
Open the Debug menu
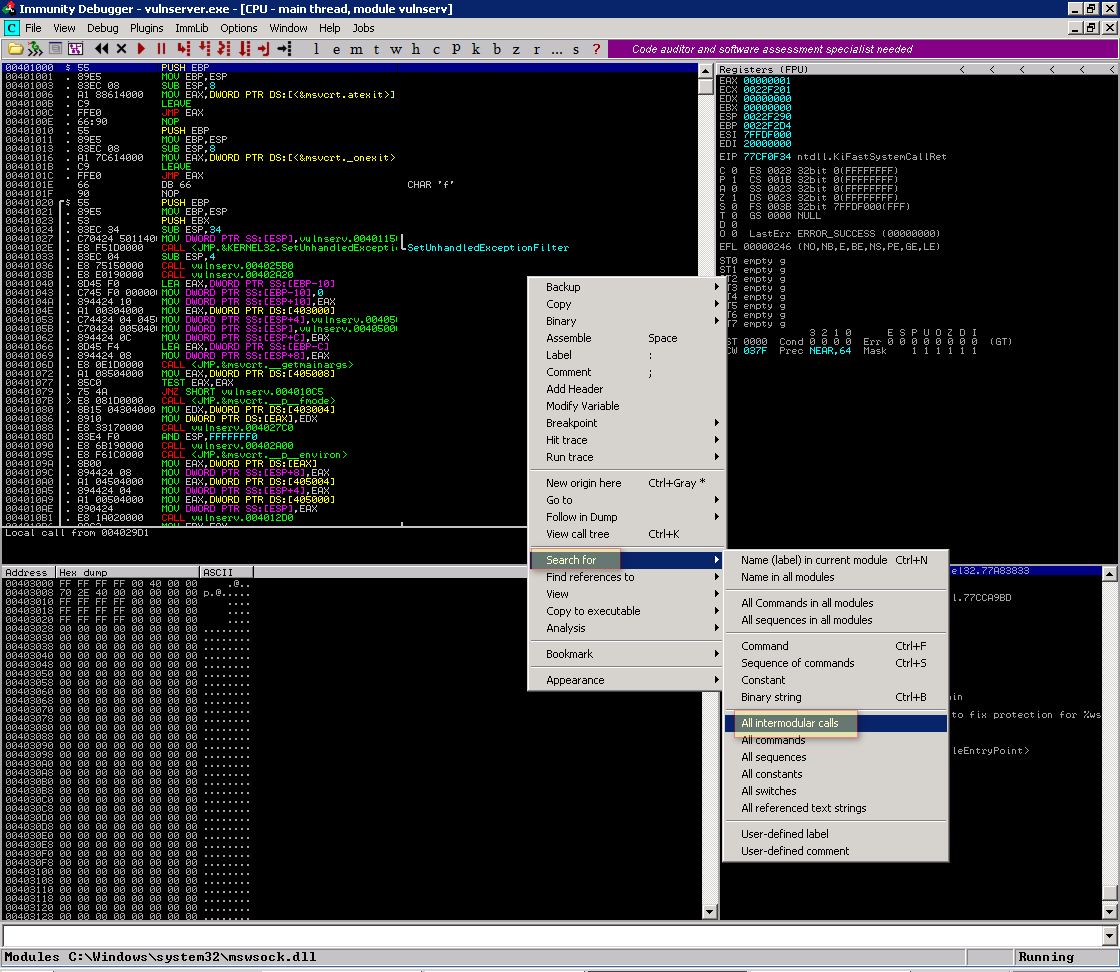coord(102,28)
